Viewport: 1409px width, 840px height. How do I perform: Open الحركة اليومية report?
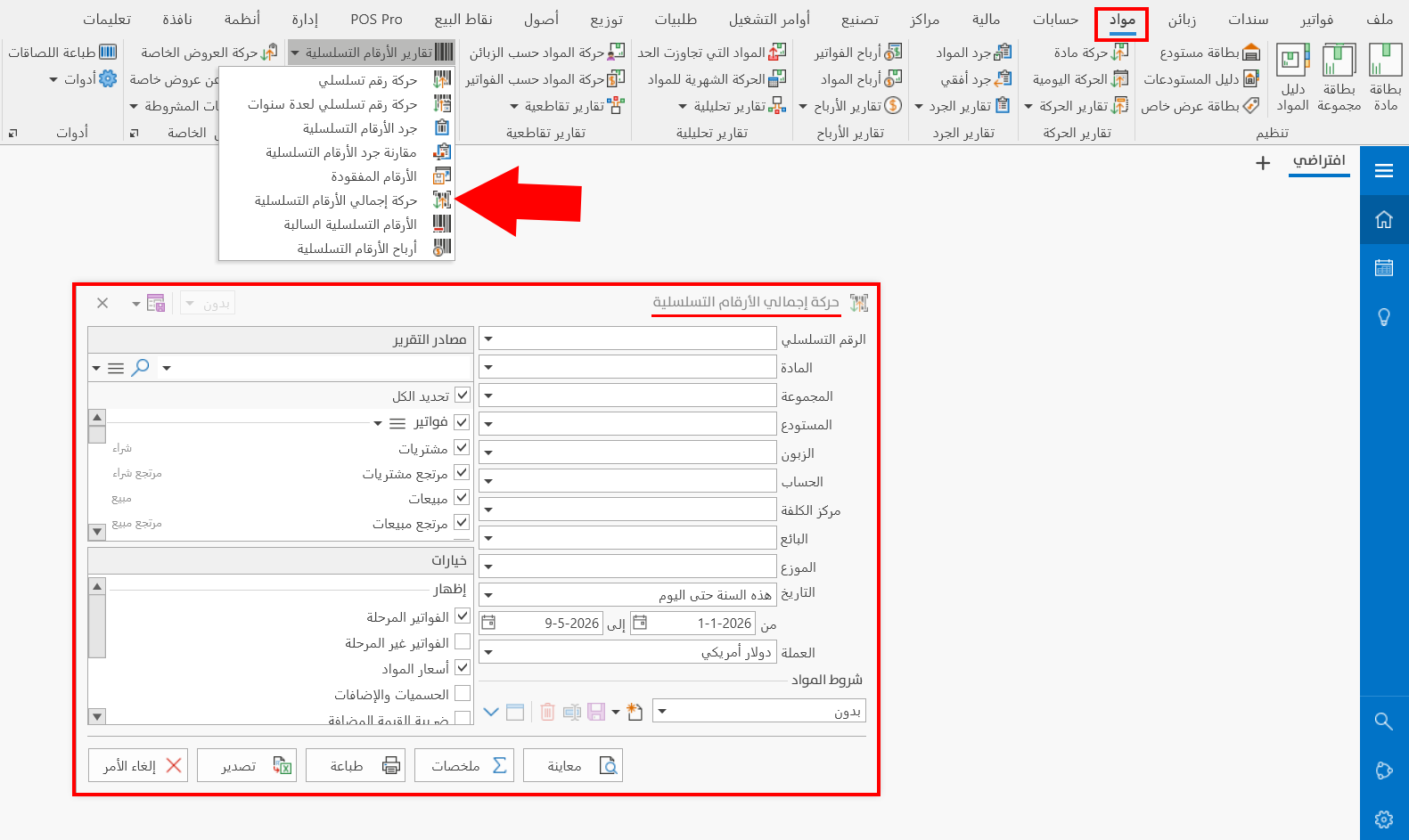pyautogui.click(x=1080, y=79)
